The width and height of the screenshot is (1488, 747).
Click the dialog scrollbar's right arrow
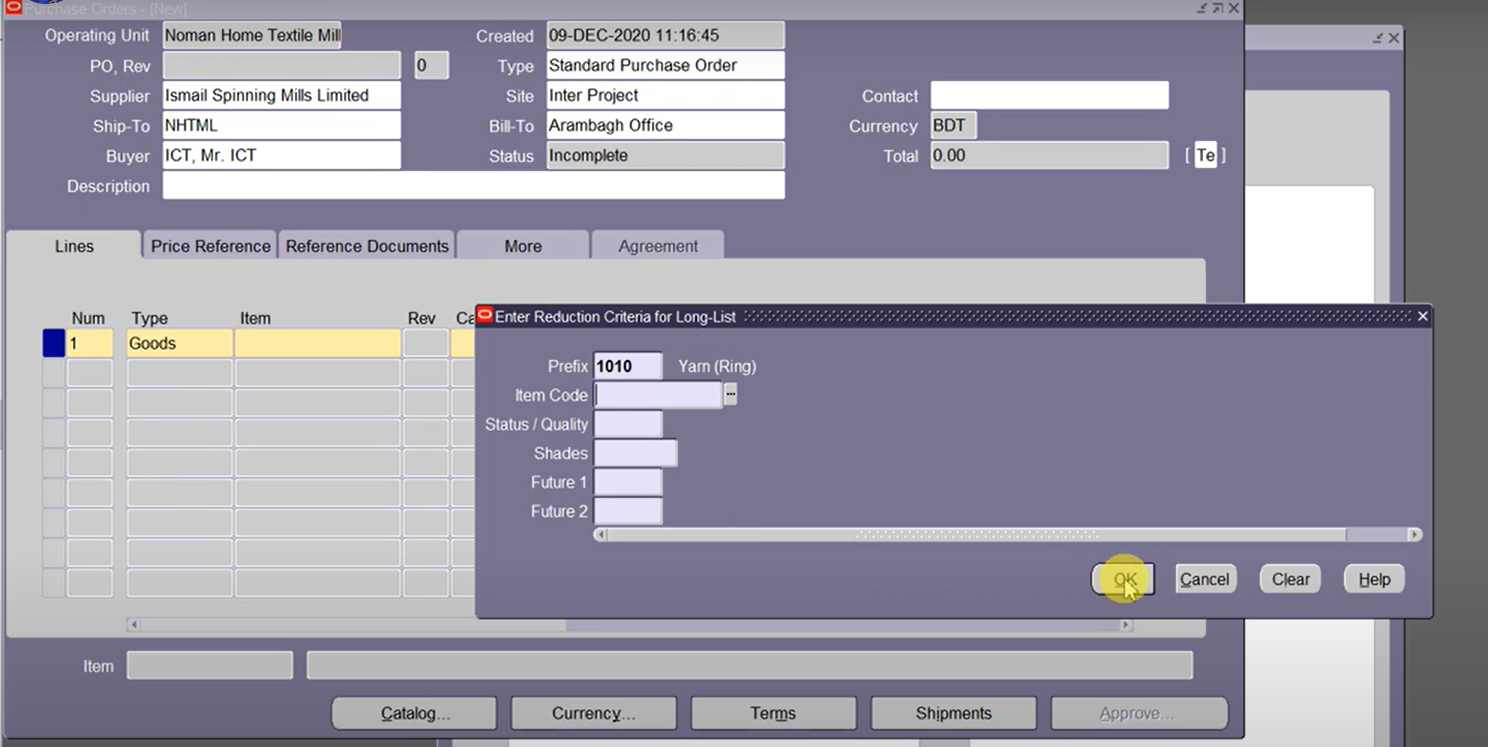1415,534
